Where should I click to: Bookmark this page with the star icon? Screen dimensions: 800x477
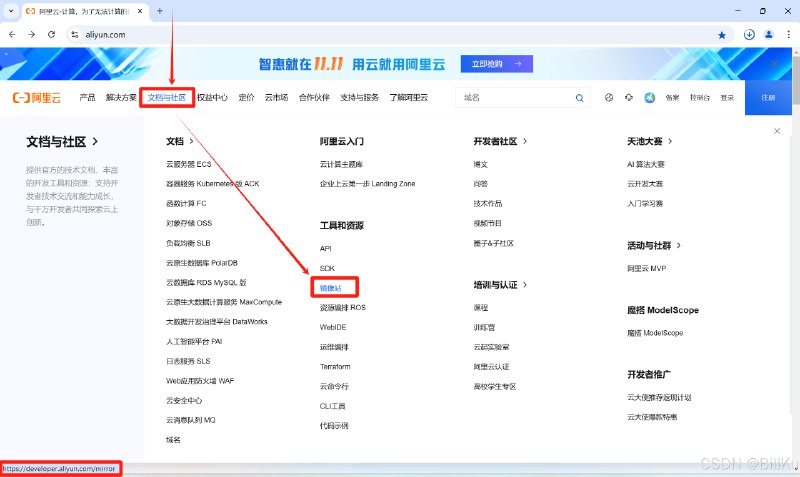[x=722, y=34]
